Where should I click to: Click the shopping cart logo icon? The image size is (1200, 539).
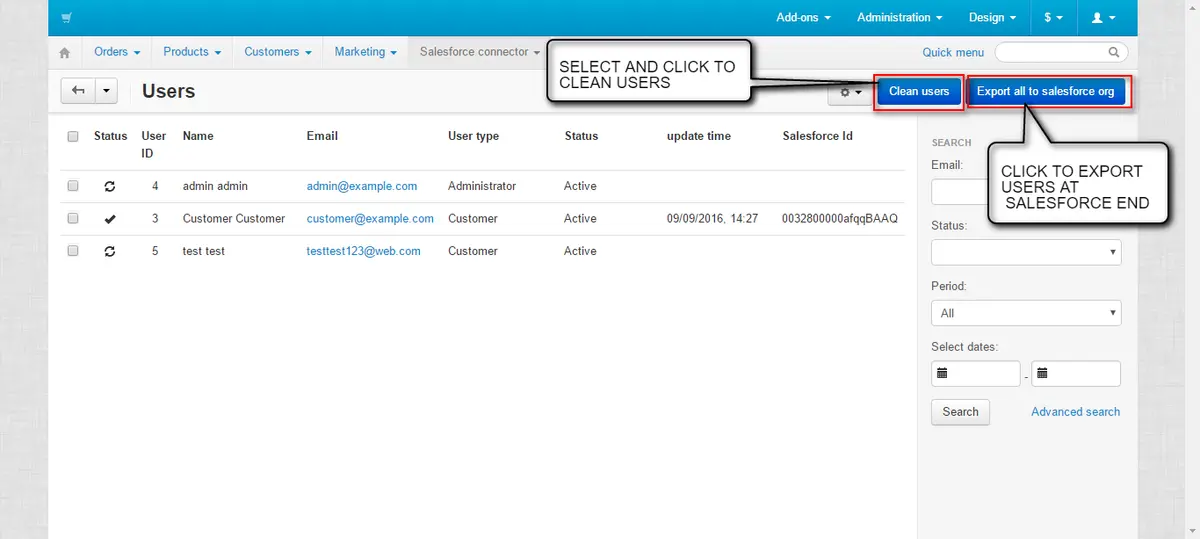66,18
